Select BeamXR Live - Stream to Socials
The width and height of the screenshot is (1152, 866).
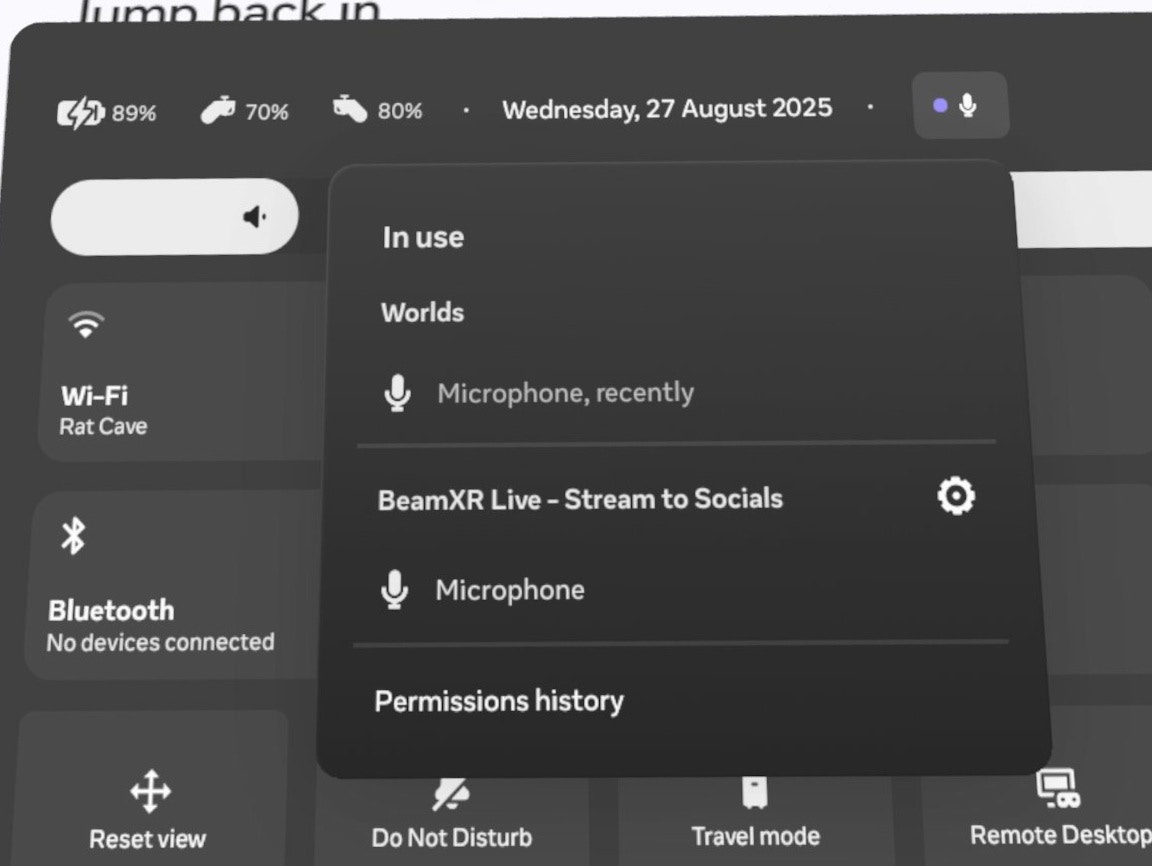click(x=580, y=499)
